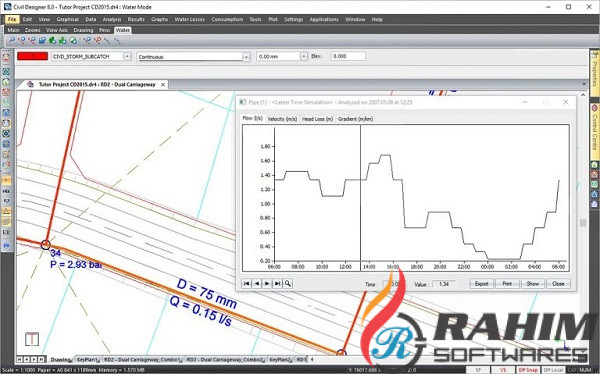Image resolution: width=600 pixels, height=374 pixels.
Task: Click the Close button in graph window
Action: [558, 284]
